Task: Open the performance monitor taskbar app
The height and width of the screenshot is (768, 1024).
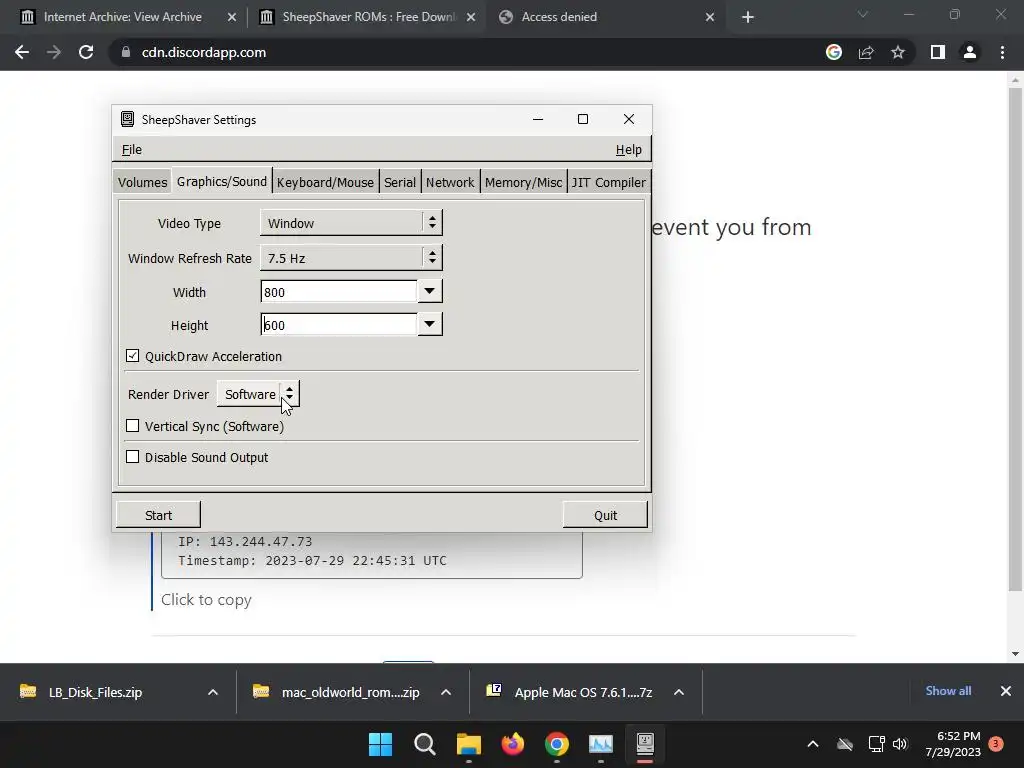Action: point(601,744)
